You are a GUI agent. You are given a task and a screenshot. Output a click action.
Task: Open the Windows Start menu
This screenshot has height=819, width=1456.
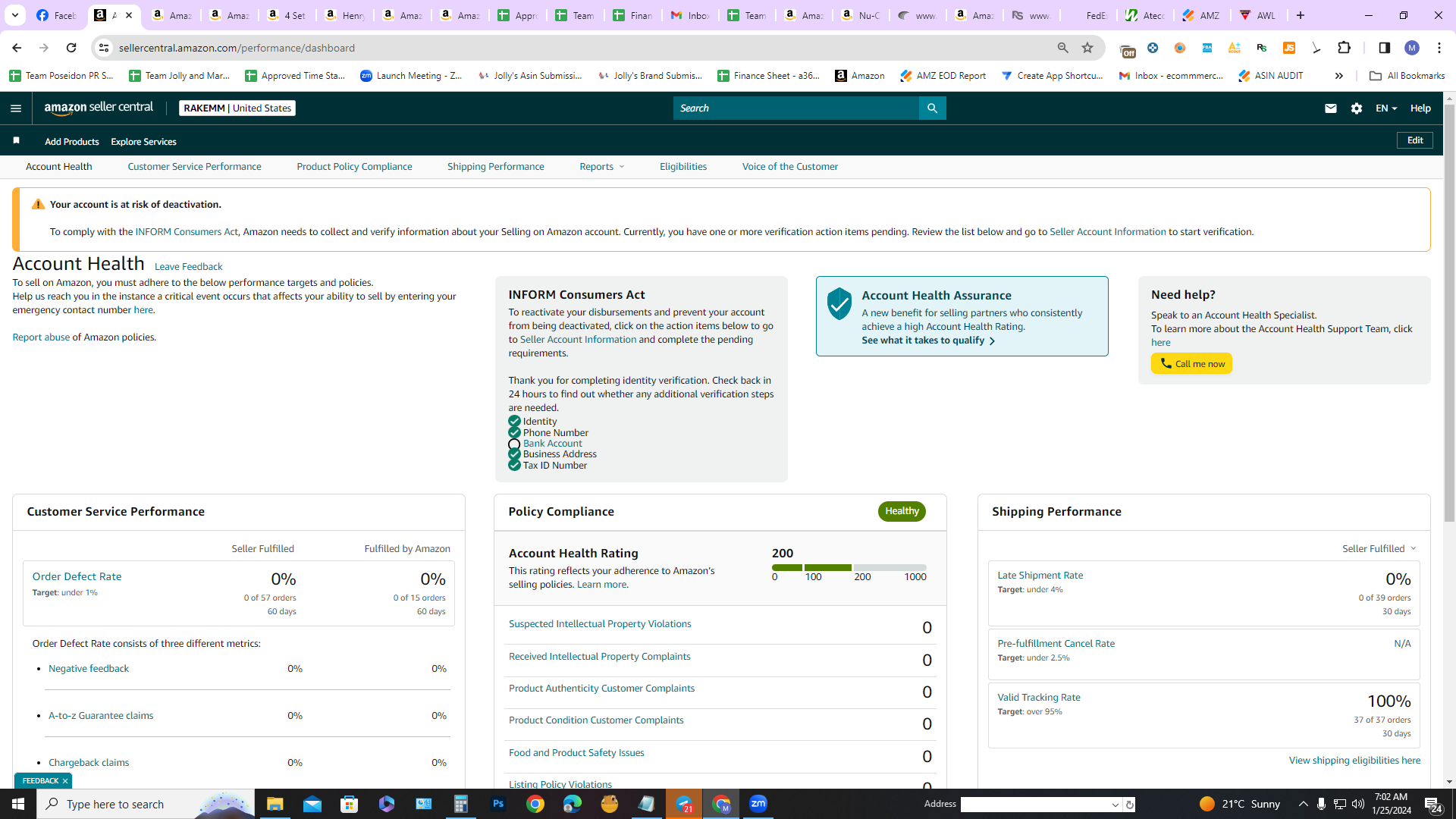(x=18, y=804)
